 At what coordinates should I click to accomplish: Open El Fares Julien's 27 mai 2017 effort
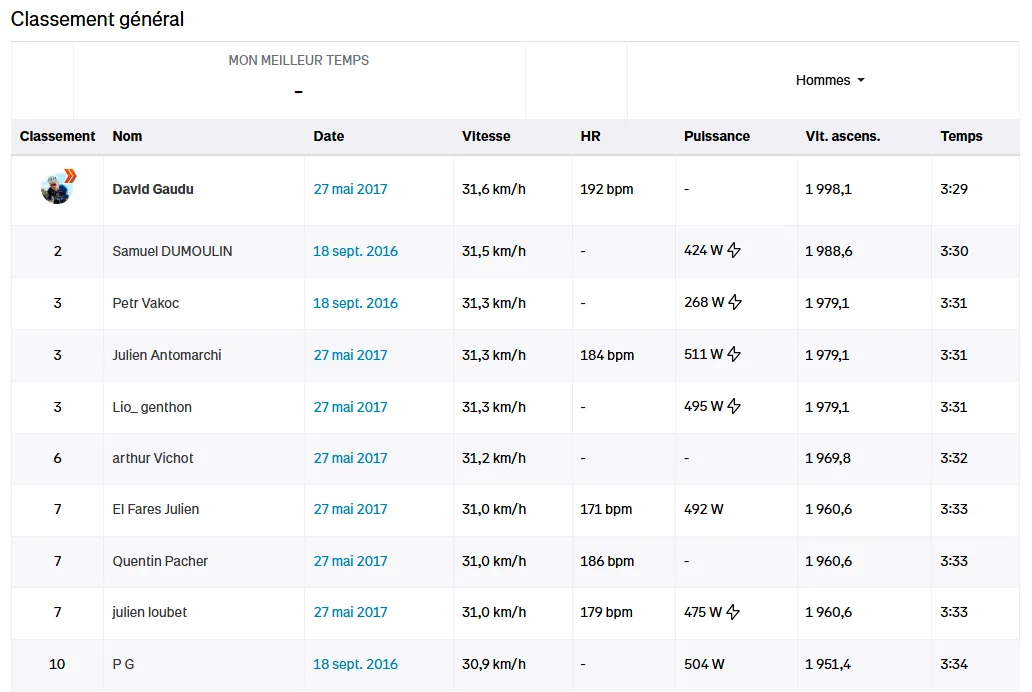[x=350, y=509]
